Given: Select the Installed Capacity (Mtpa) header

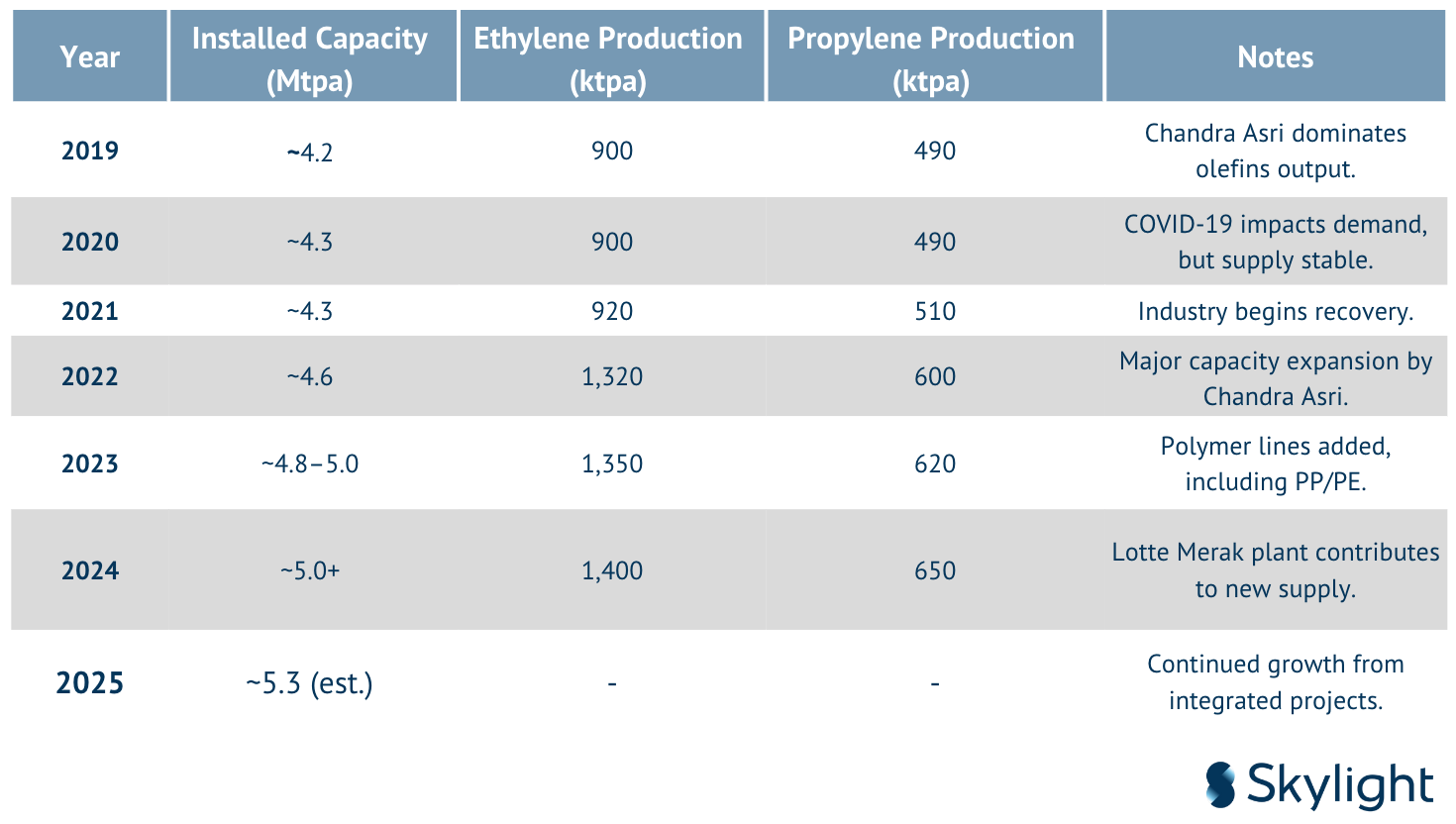Looking at the screenshot, I should tap(310, 58).
